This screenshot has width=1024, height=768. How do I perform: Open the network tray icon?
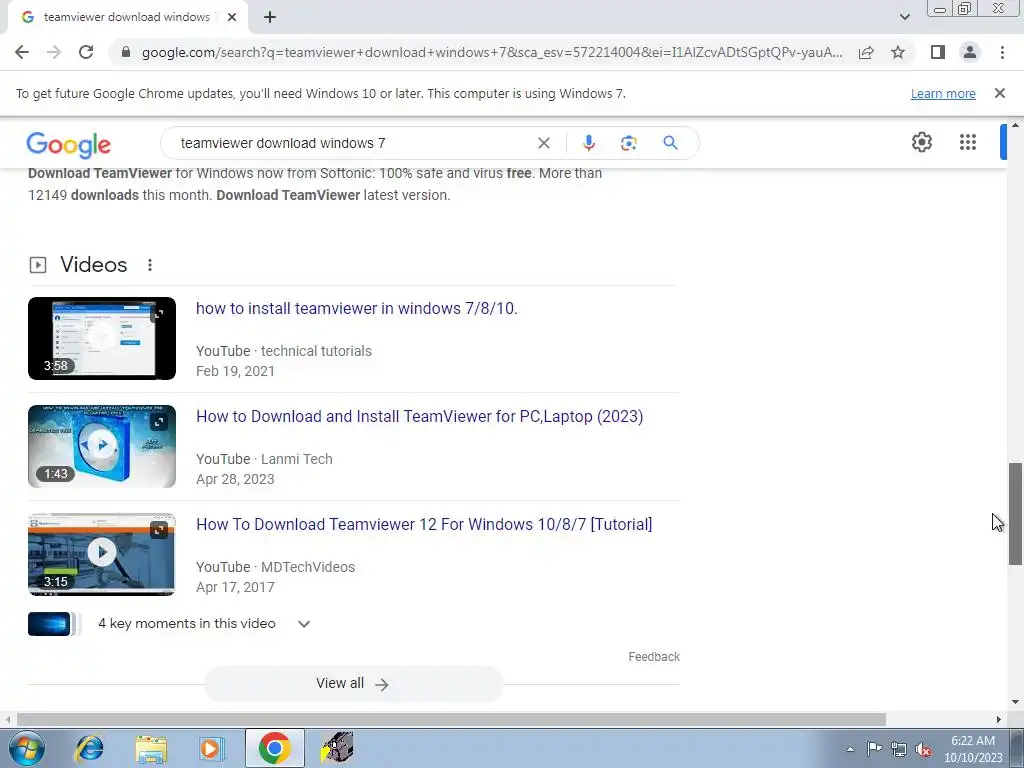coord(899,750)
